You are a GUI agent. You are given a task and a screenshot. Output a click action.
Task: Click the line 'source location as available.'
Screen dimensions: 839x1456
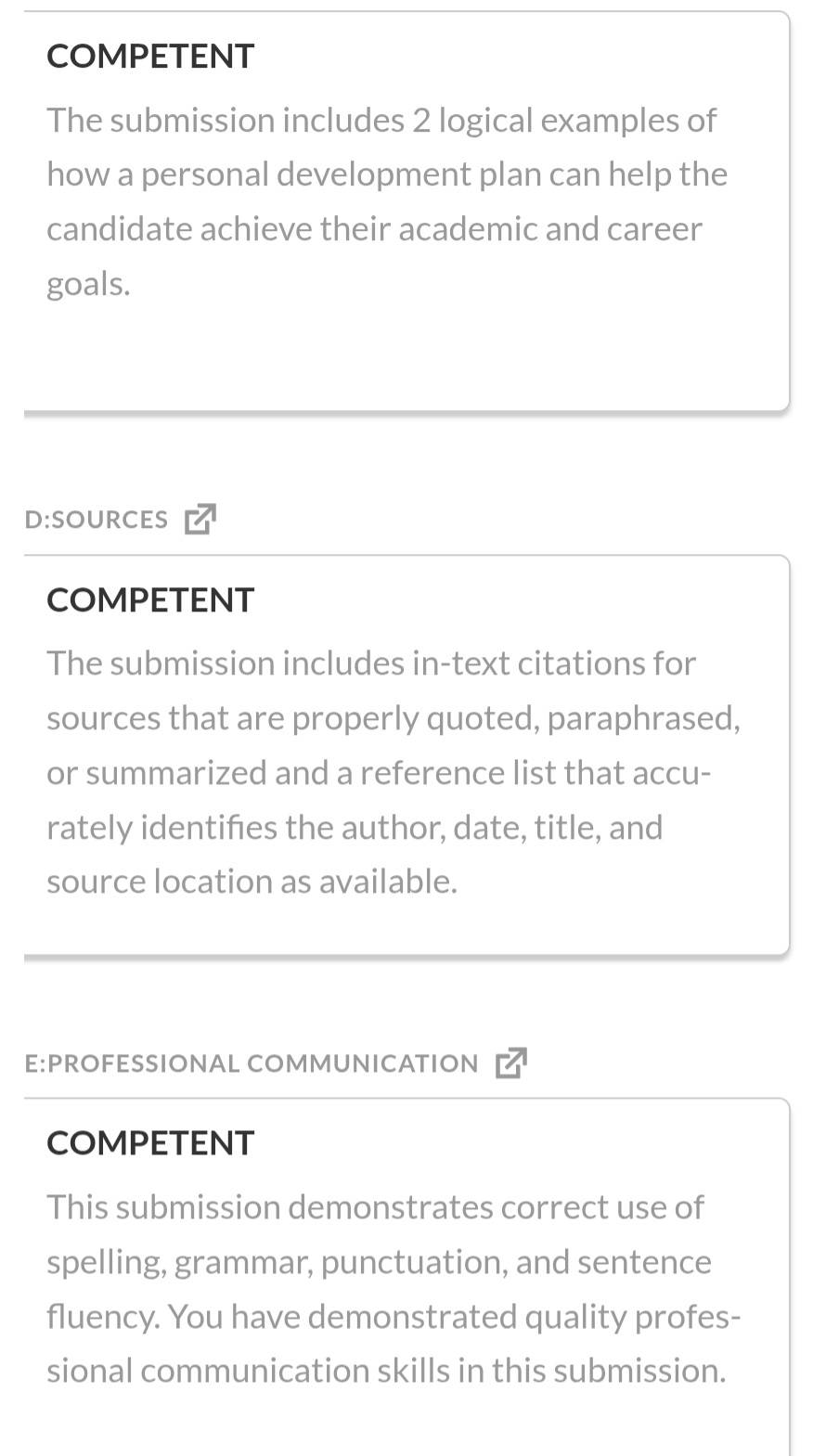click(252, 882)
